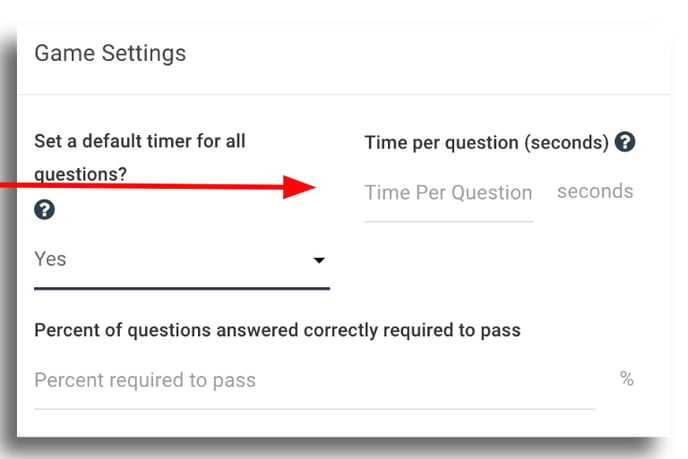Select the "Yes" value in timer dropdown
The height and width of the screenshot is (459, 688).
tap(51, 259)
